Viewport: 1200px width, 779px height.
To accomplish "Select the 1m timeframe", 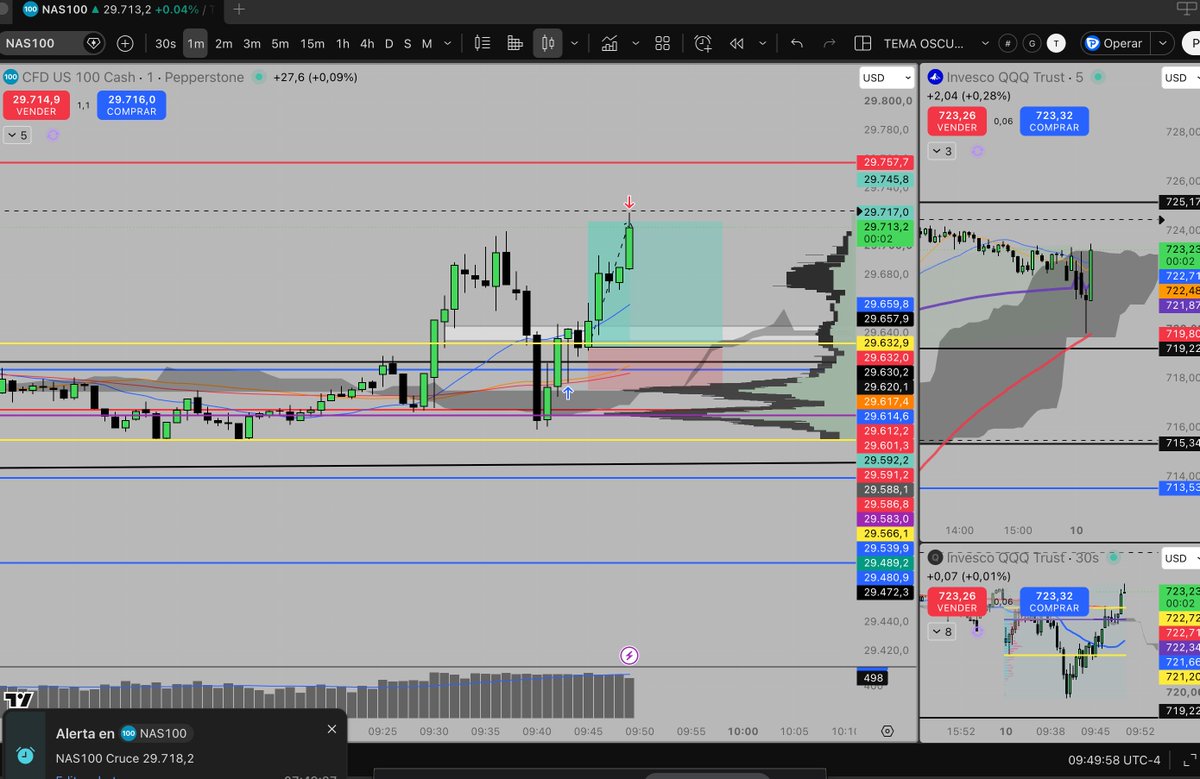I will click(x=196, y=43).
